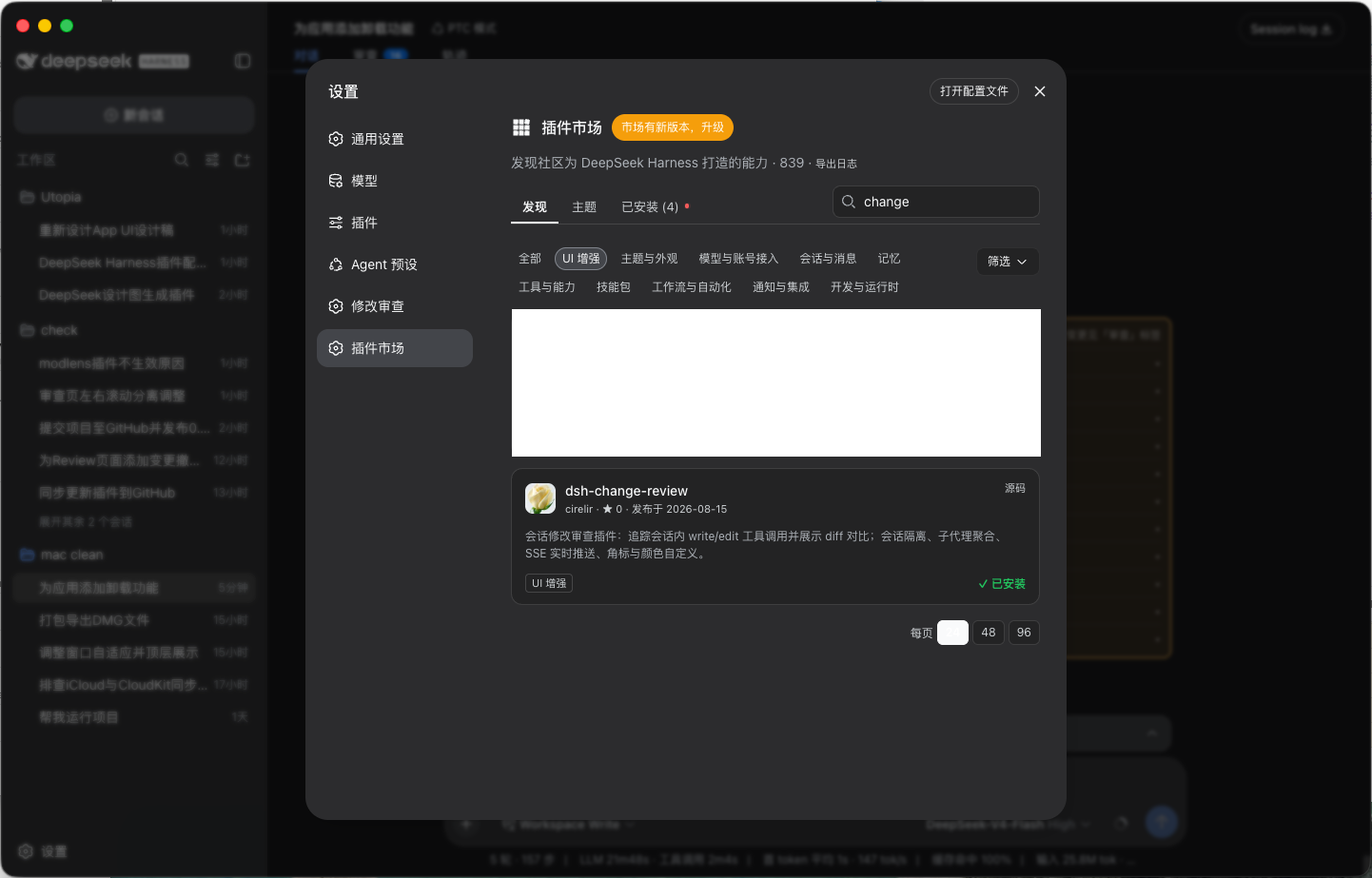The height and width of the screenshot is (878, 1372).
Task: Click 源码 link on dsh-change-review card
Action: click(x=1015, y=488)
